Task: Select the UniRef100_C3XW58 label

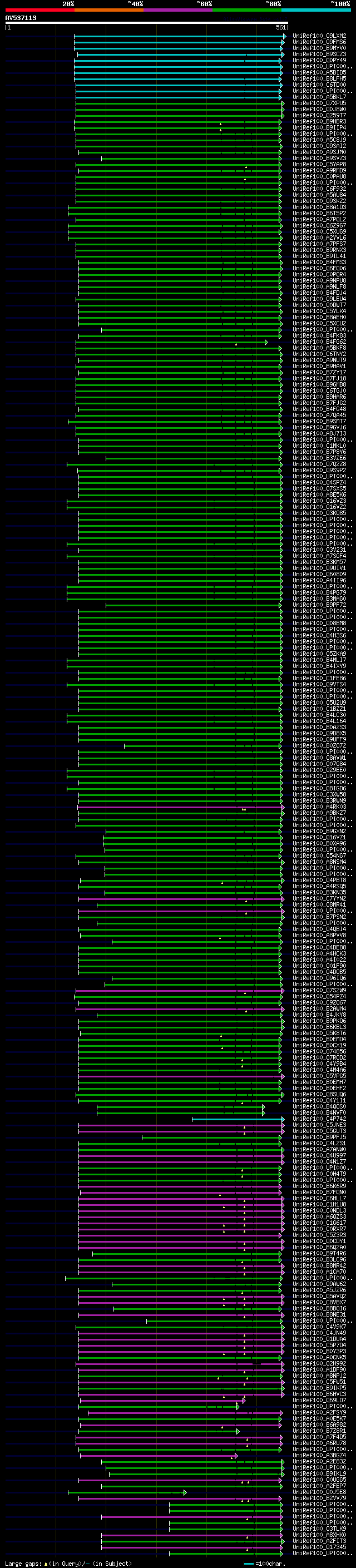Action: coord(319,794)
